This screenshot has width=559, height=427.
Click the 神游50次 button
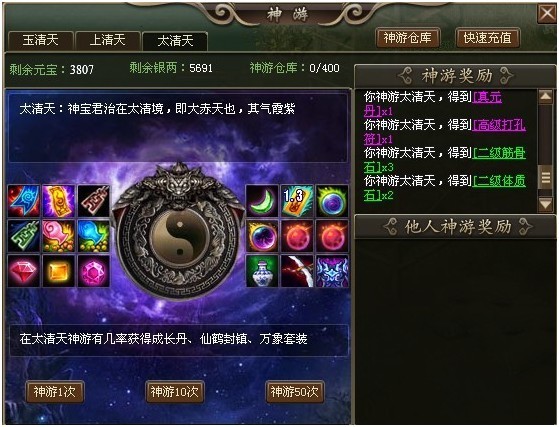[294, 392]
